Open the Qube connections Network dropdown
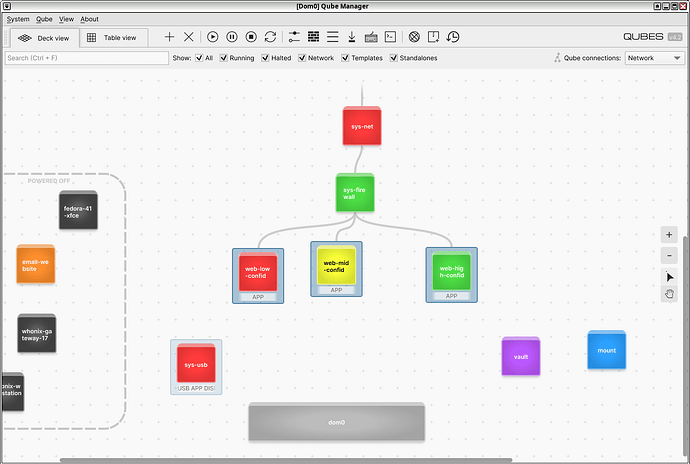 [x=654, y=58]
